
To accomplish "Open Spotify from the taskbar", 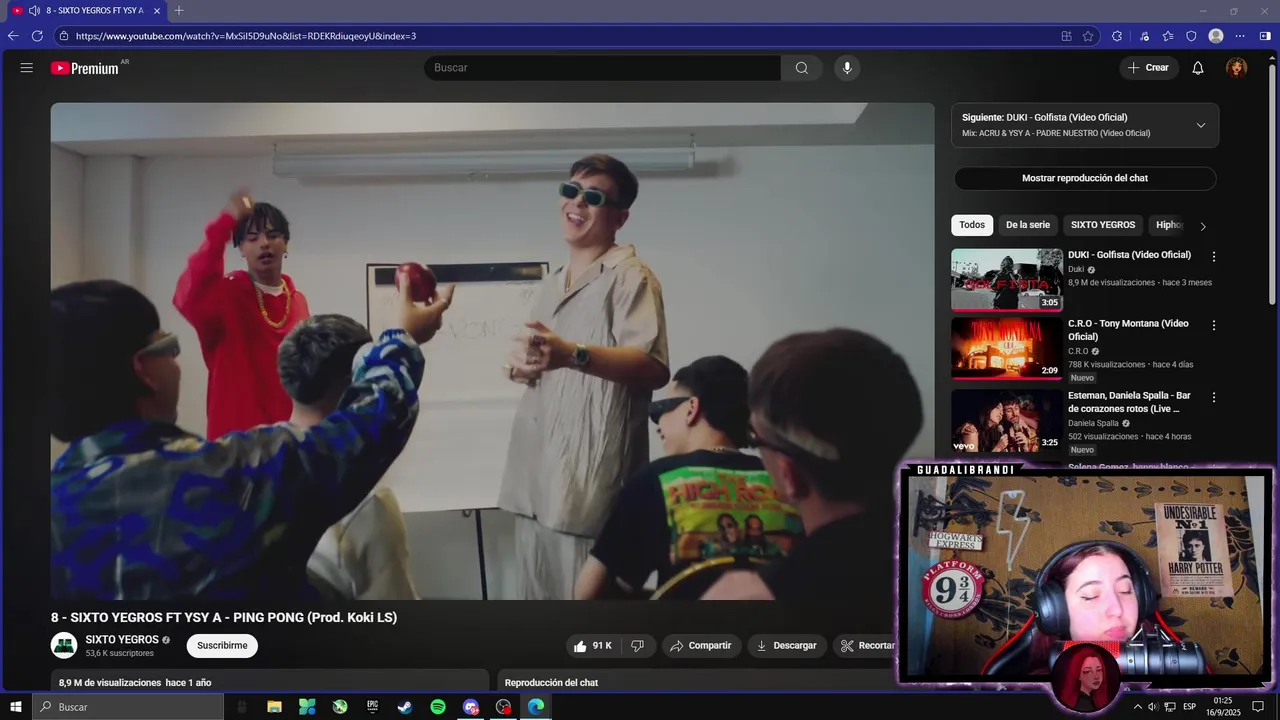I will coord(438,707).
